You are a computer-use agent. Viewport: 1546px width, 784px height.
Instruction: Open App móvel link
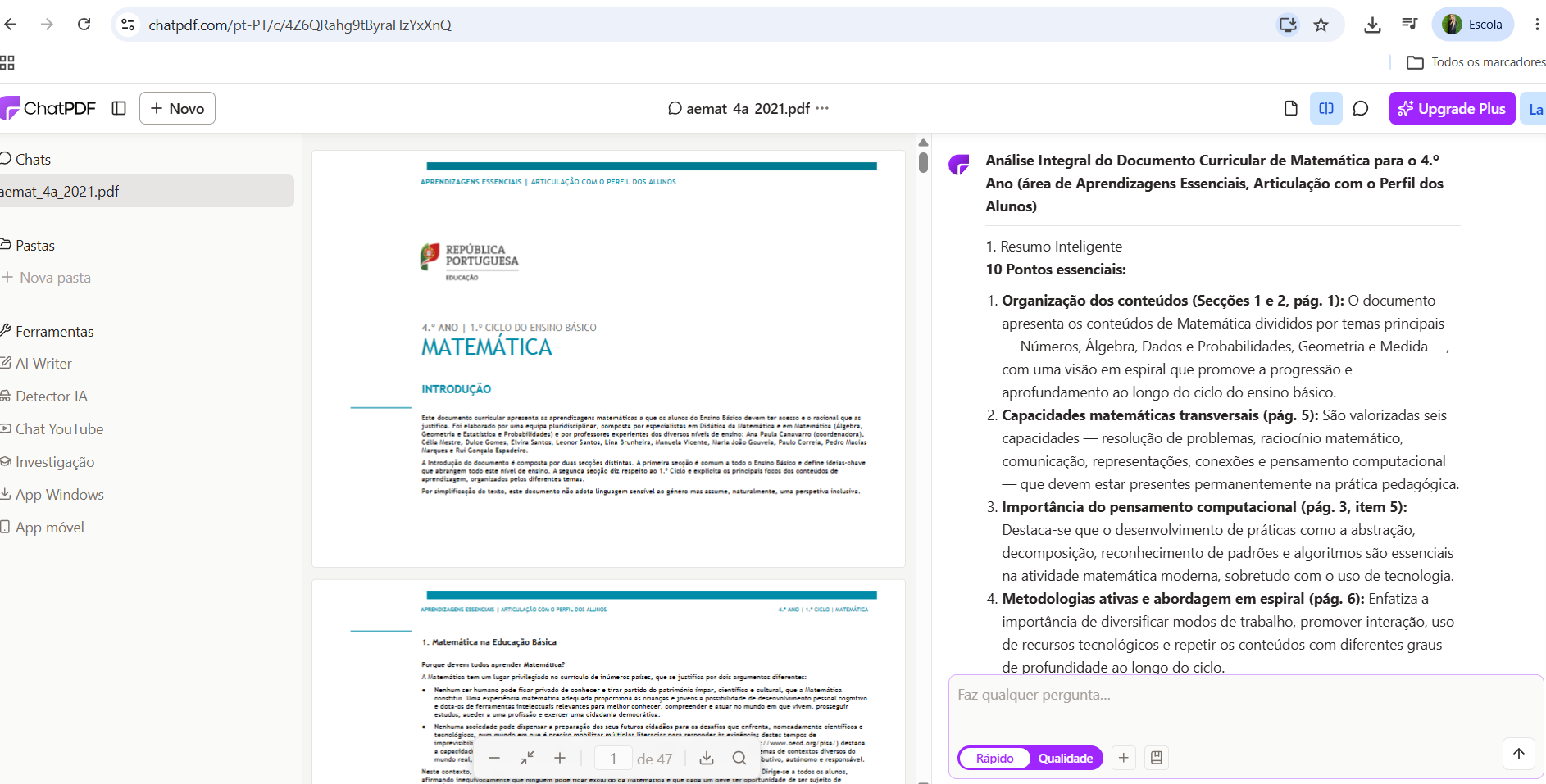[x=43, y=528]
